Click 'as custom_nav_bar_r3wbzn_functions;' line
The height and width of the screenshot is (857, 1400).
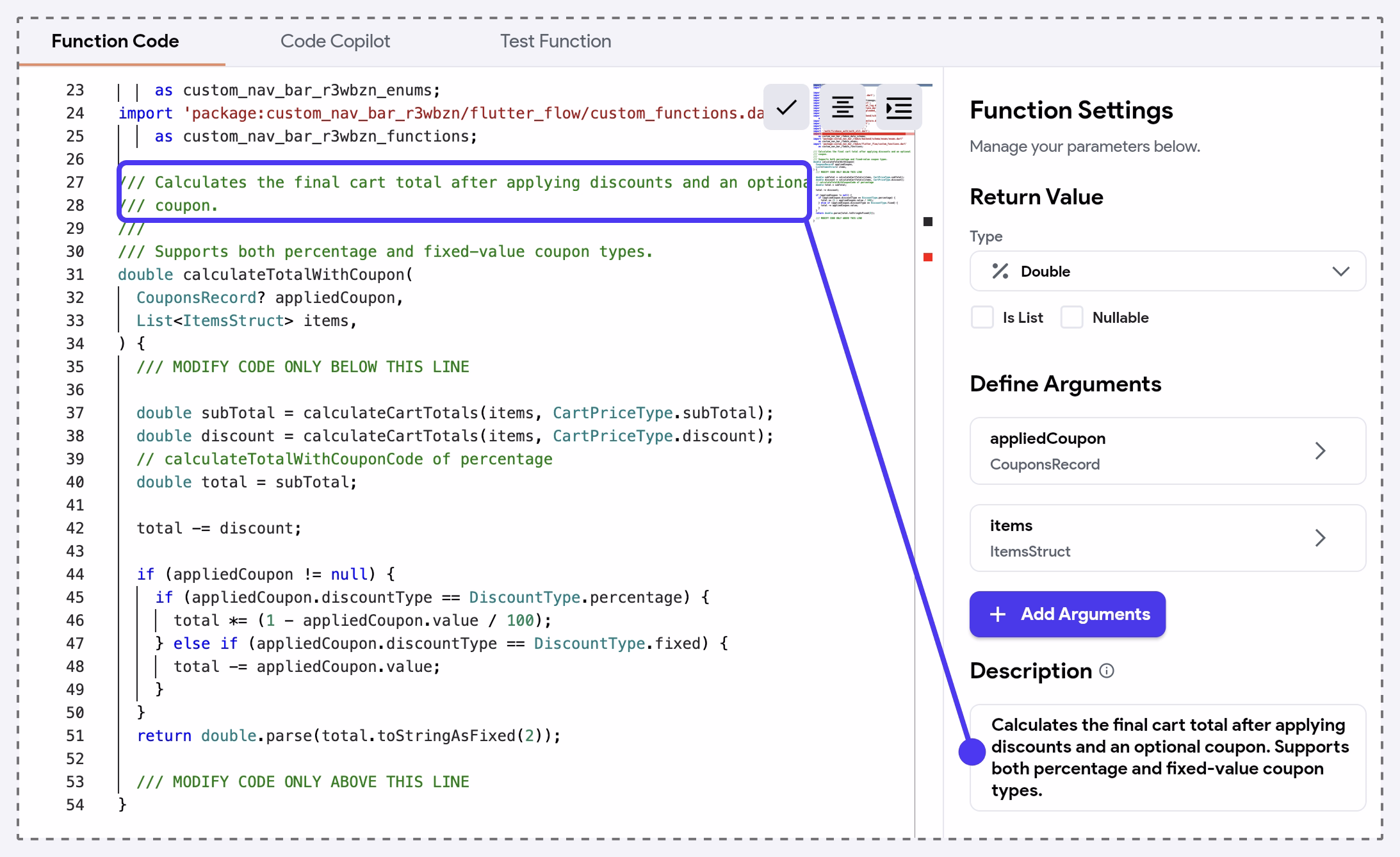(x=316, y=136)
